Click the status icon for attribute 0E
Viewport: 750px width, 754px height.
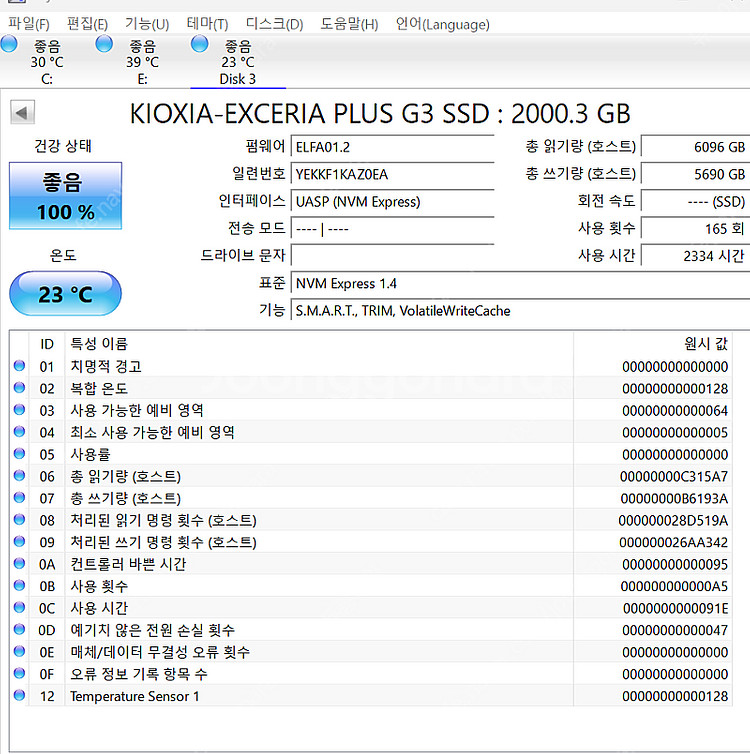tap(19, 651)
